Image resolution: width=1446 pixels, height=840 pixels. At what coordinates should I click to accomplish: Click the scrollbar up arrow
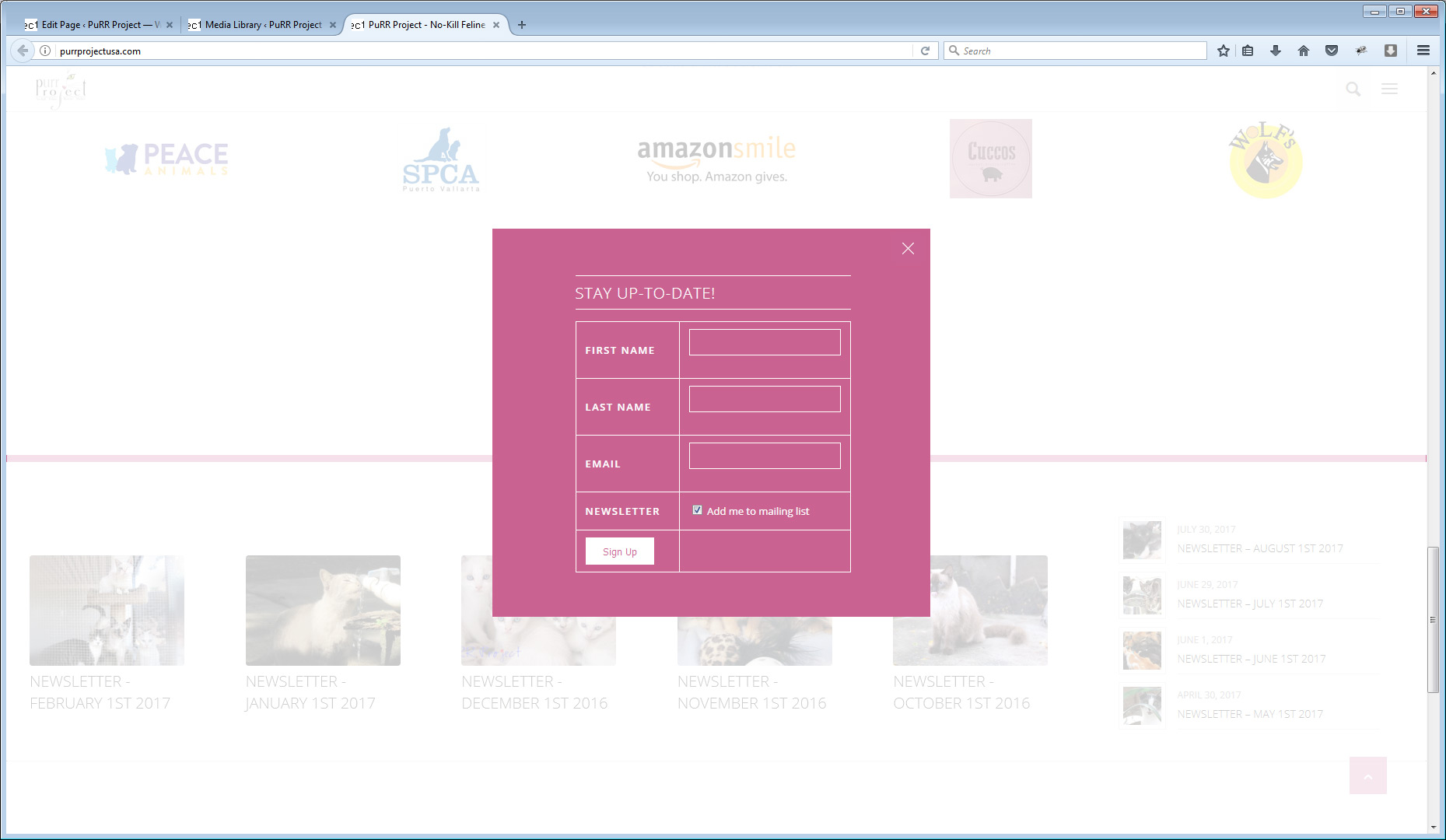(x=1433, y=73)
